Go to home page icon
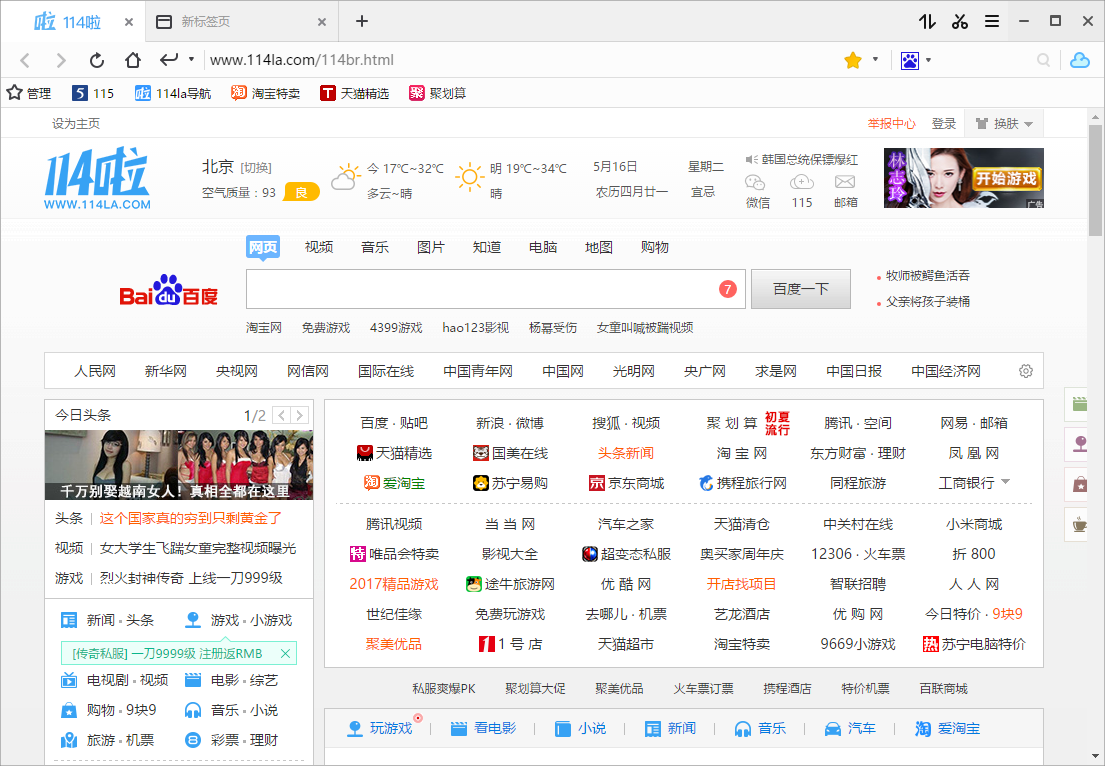This screenshot has width=1105, height=766. pos(132,61)
